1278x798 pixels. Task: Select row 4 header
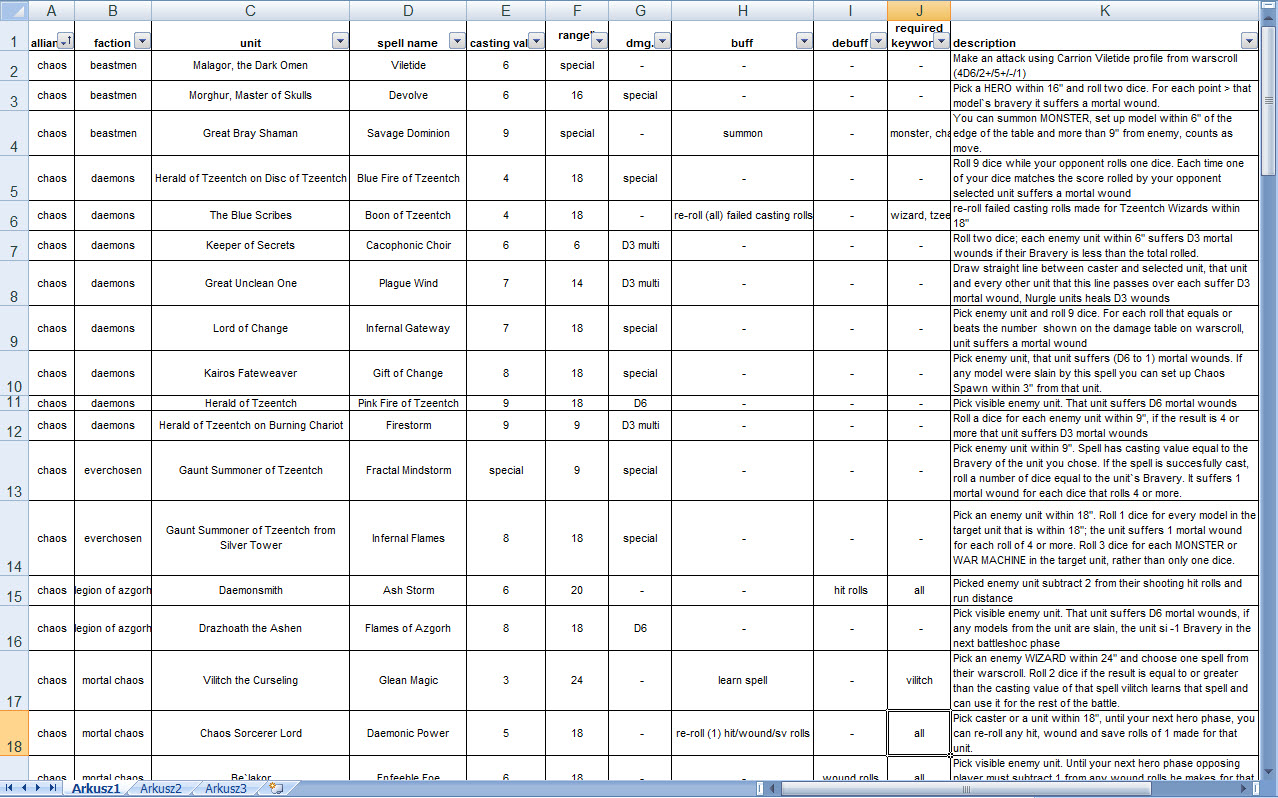point(13,133)
